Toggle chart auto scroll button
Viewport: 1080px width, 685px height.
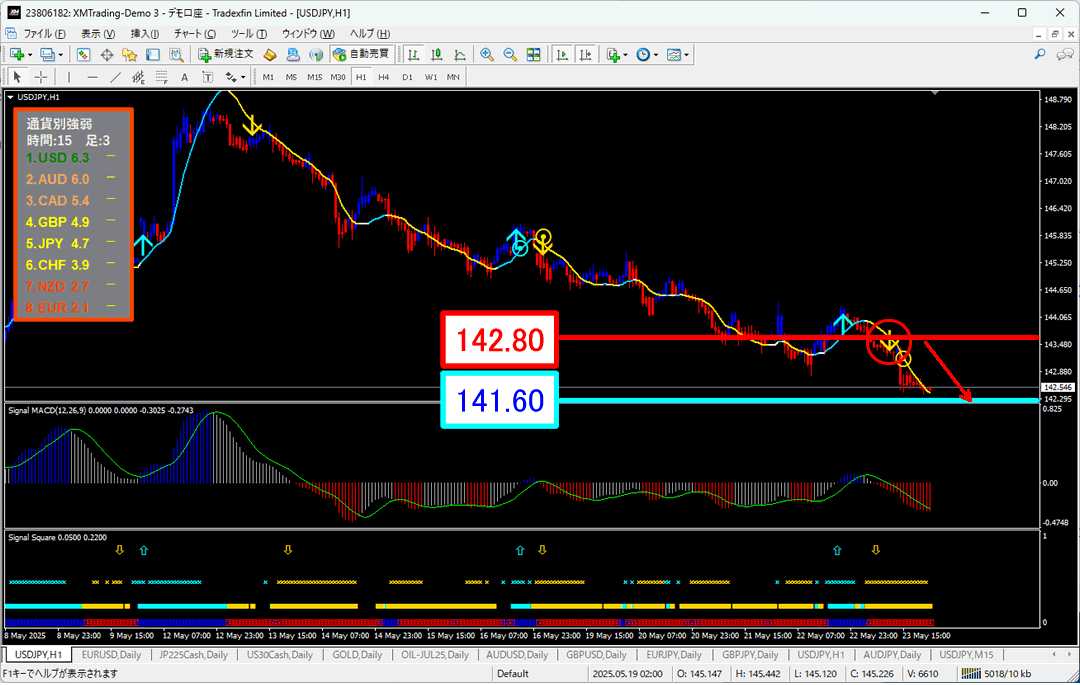[562, 54]
